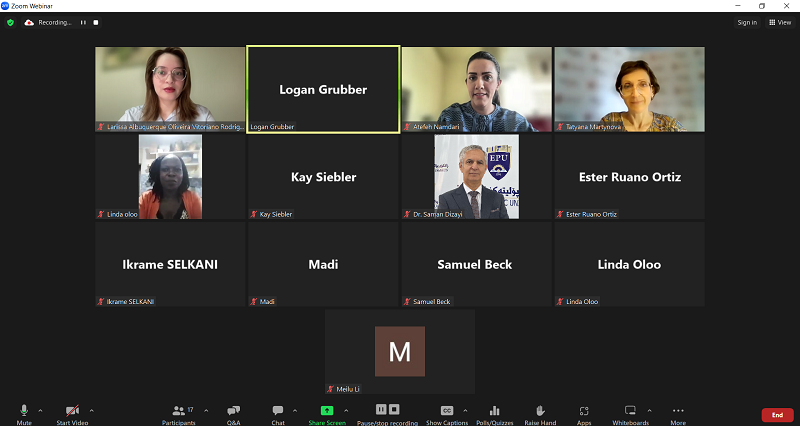Toggle Show Captions
The image size is (800, 426).
tap(447, 411)
